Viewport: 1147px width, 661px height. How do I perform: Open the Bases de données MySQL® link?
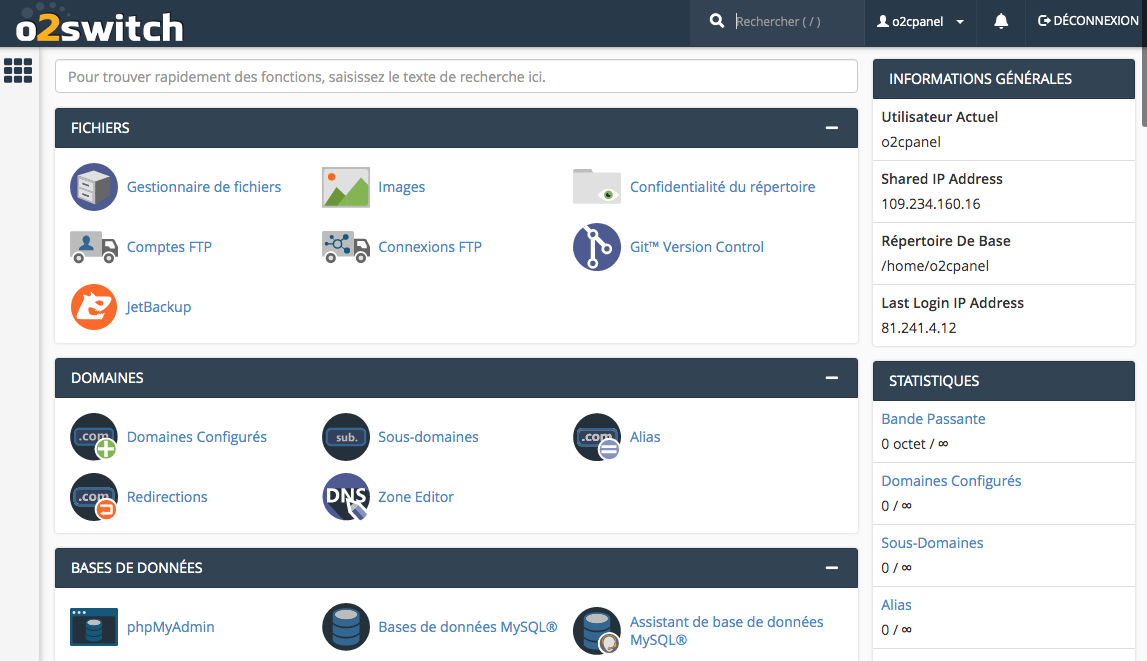(x=467, y=627)
